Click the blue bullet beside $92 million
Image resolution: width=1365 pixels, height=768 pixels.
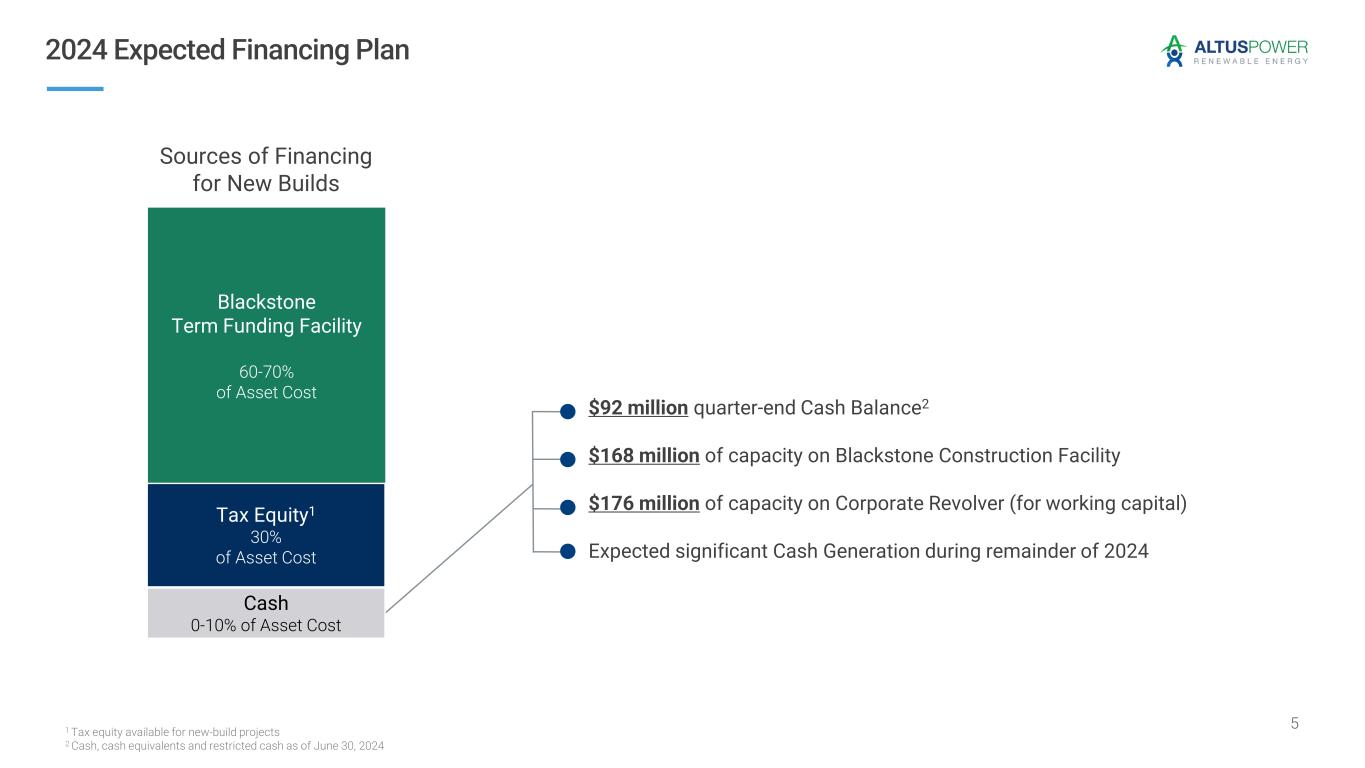[x=567, y=411]
